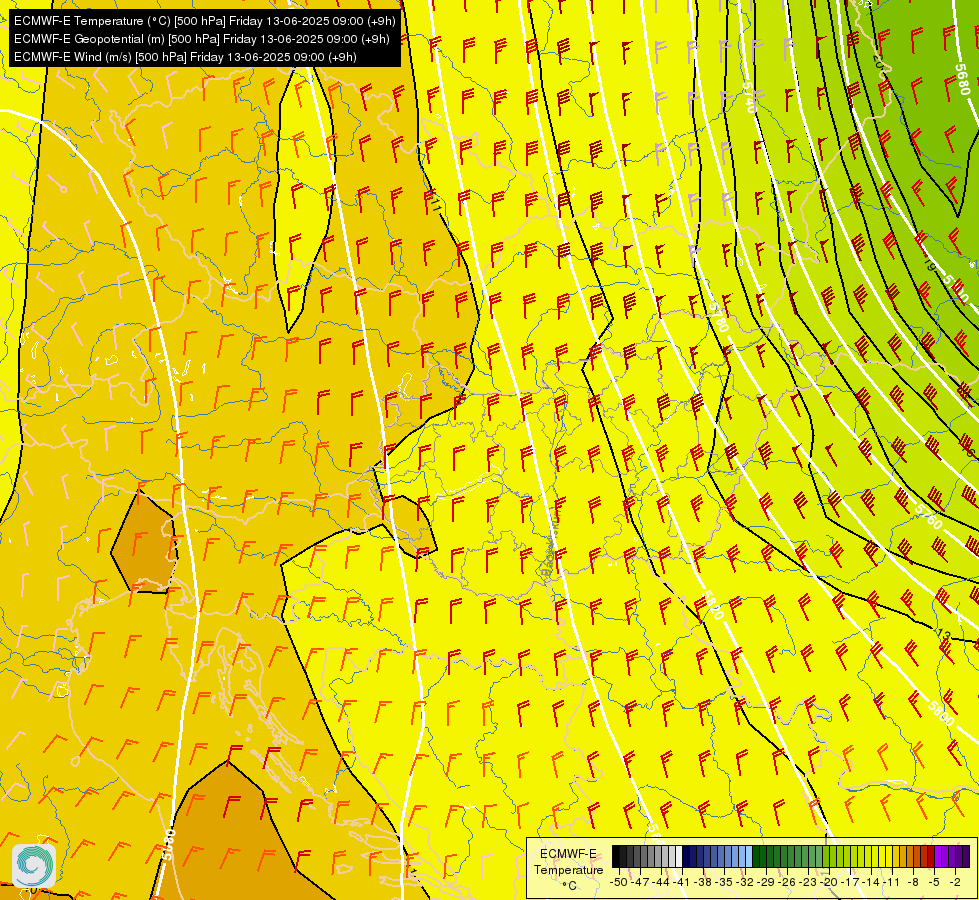Click the -44 legend tick label
979x900 pixels.
pos(661,882)
